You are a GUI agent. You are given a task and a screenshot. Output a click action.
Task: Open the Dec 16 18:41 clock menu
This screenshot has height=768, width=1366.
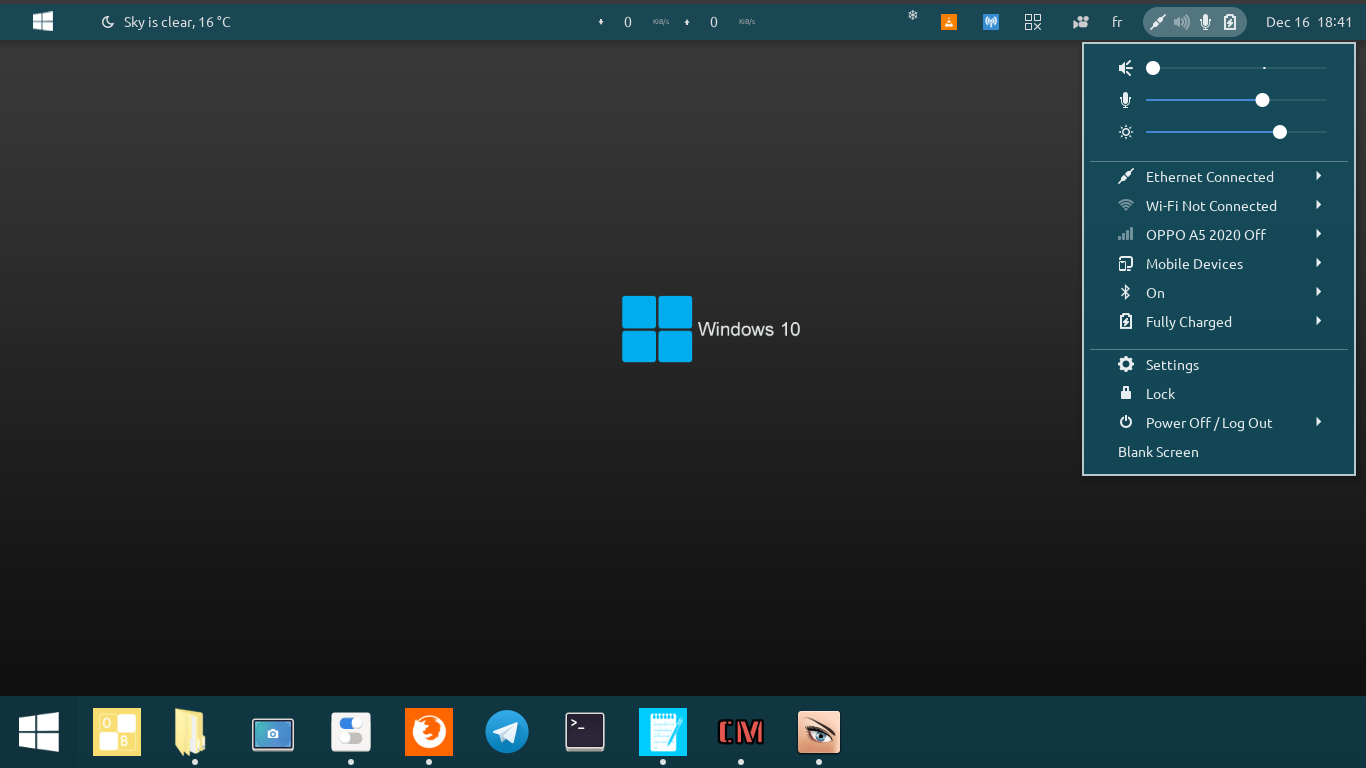pyautogui.click(x=1309, y=22)
